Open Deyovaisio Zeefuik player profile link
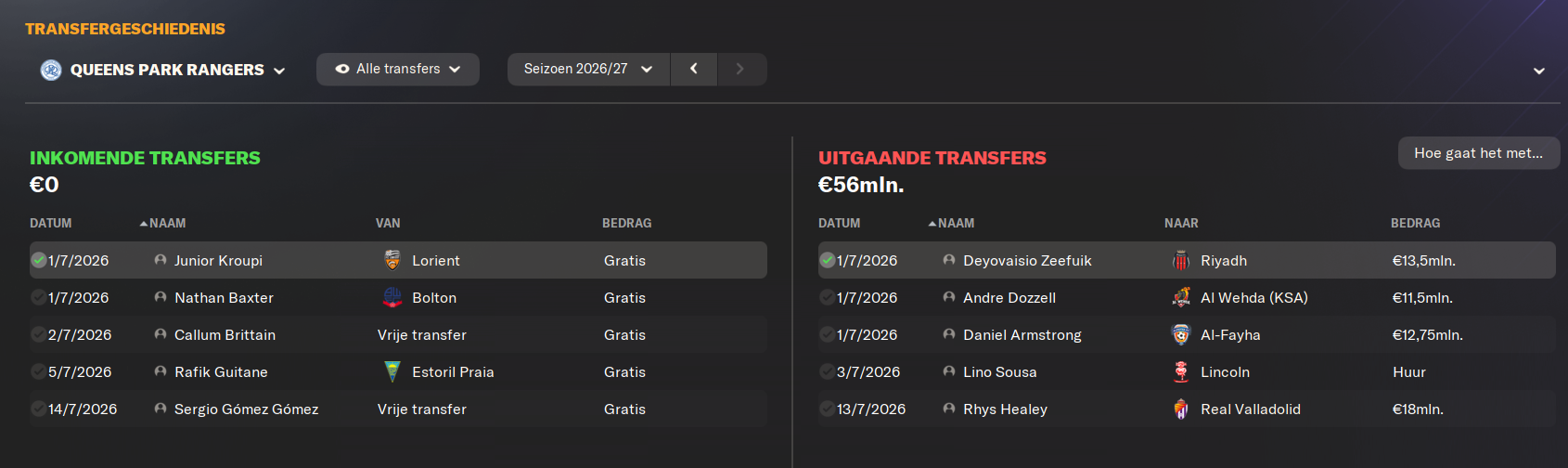This screenshot has height=468, width=1568. (x=1027, y=260)
